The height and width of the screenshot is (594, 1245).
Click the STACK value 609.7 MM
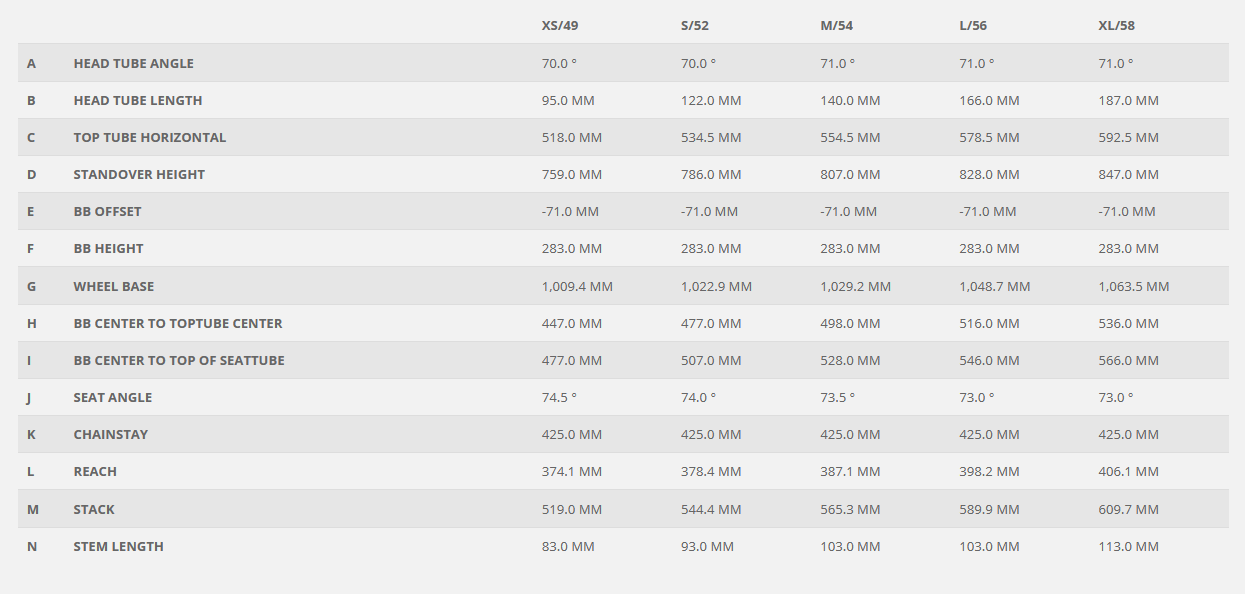click(x=1129, y=509)
